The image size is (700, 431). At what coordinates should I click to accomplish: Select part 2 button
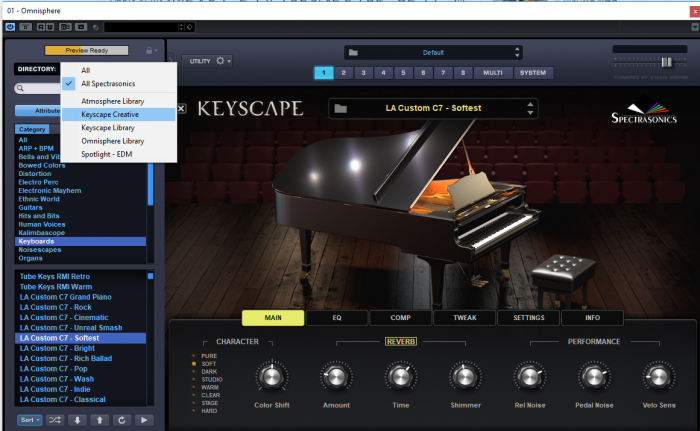pos(343,73)
